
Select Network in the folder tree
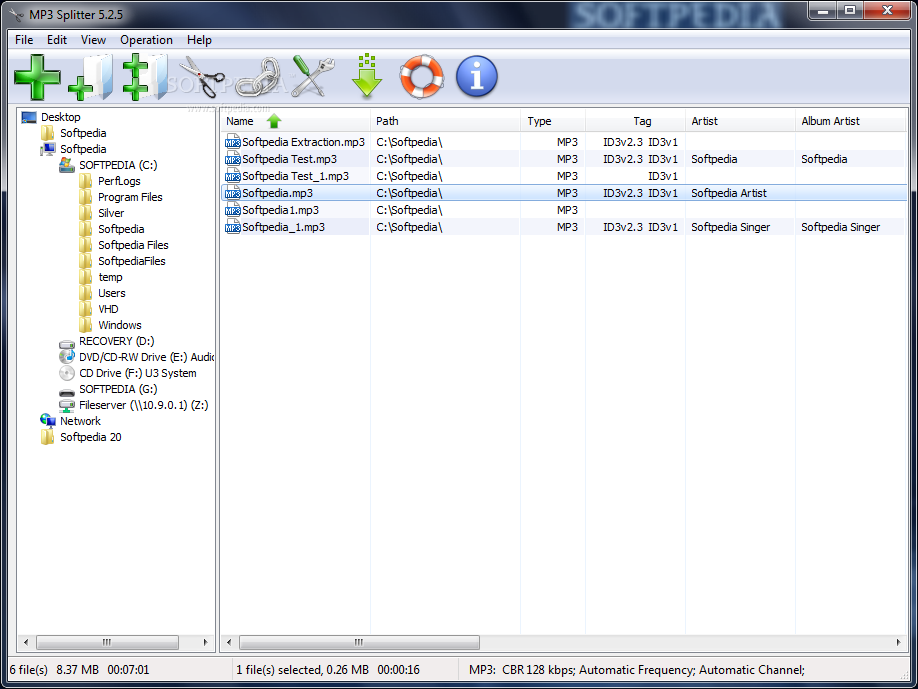pyautogui.click(x=80, y=421)
